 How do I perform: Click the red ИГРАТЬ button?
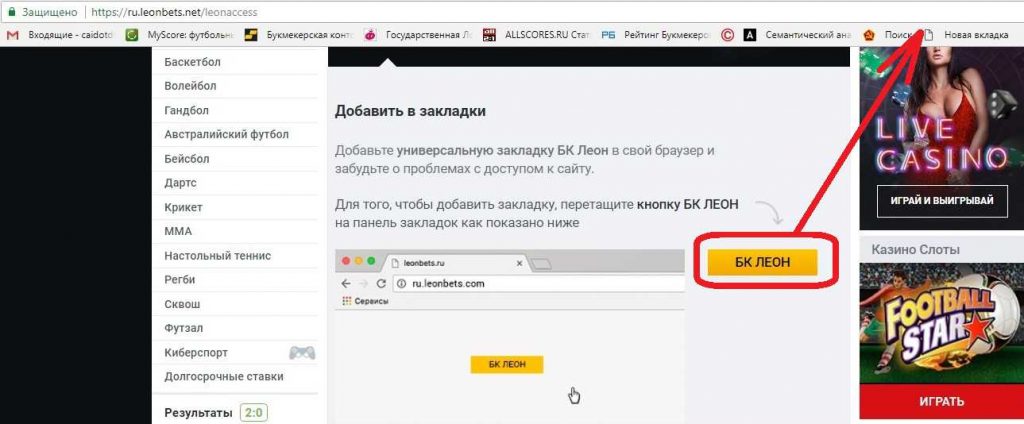click(941, 401)
